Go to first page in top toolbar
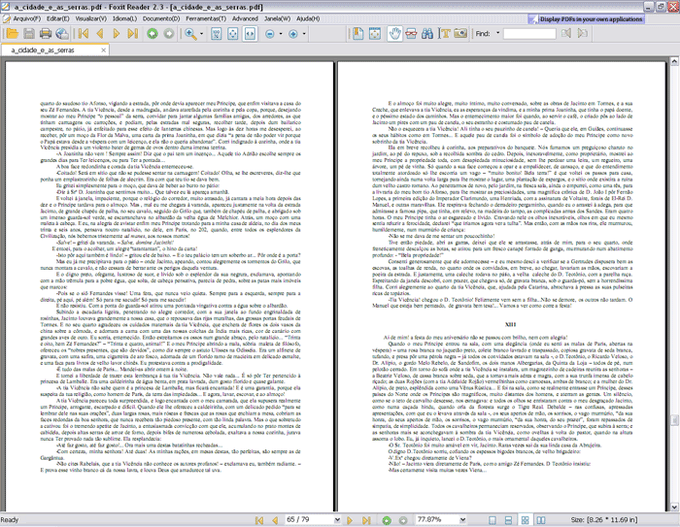 pyautogui.click(x=83, y=34)
